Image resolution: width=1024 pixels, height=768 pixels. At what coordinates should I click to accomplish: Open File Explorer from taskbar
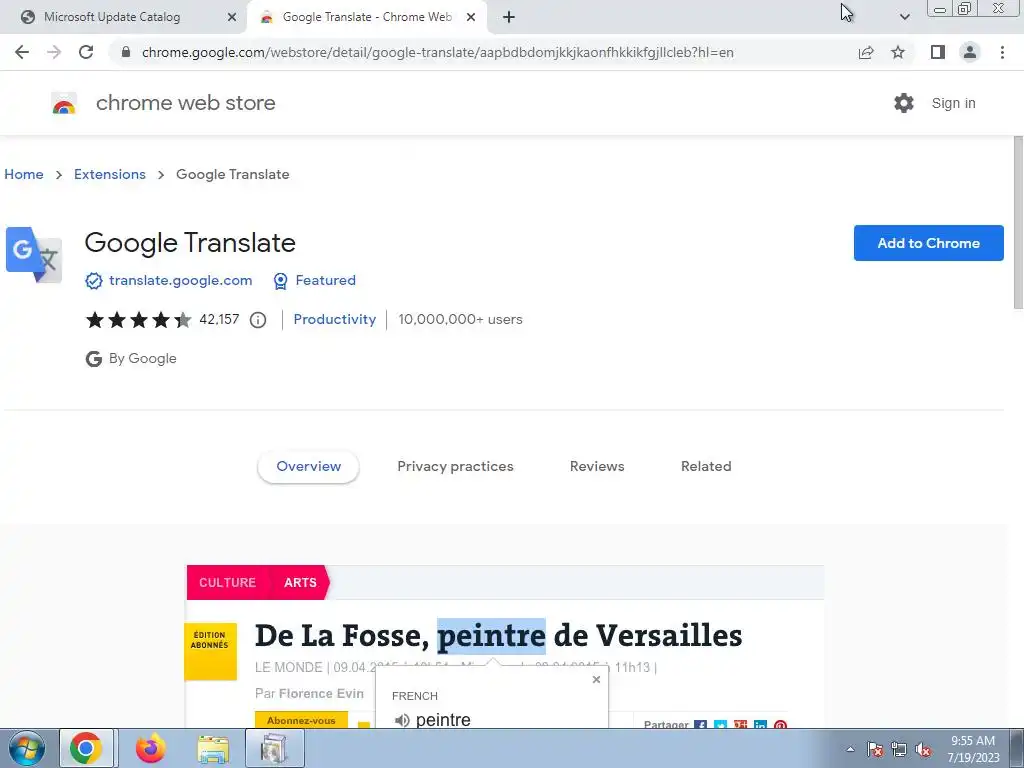(213, 749)
